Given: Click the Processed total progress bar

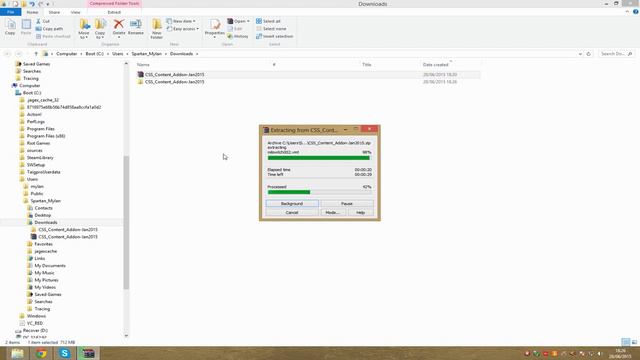Looking at the screenshot, I should (x=320, y=192).
